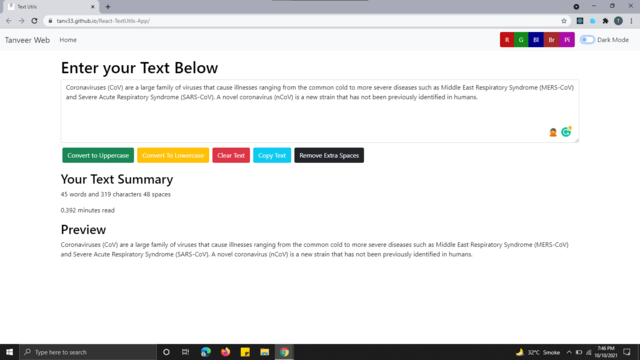Click the Grammarly icon in textarea
Image resolution: width=640 pixels, height=360 pixels.
(x=566, y=131)
